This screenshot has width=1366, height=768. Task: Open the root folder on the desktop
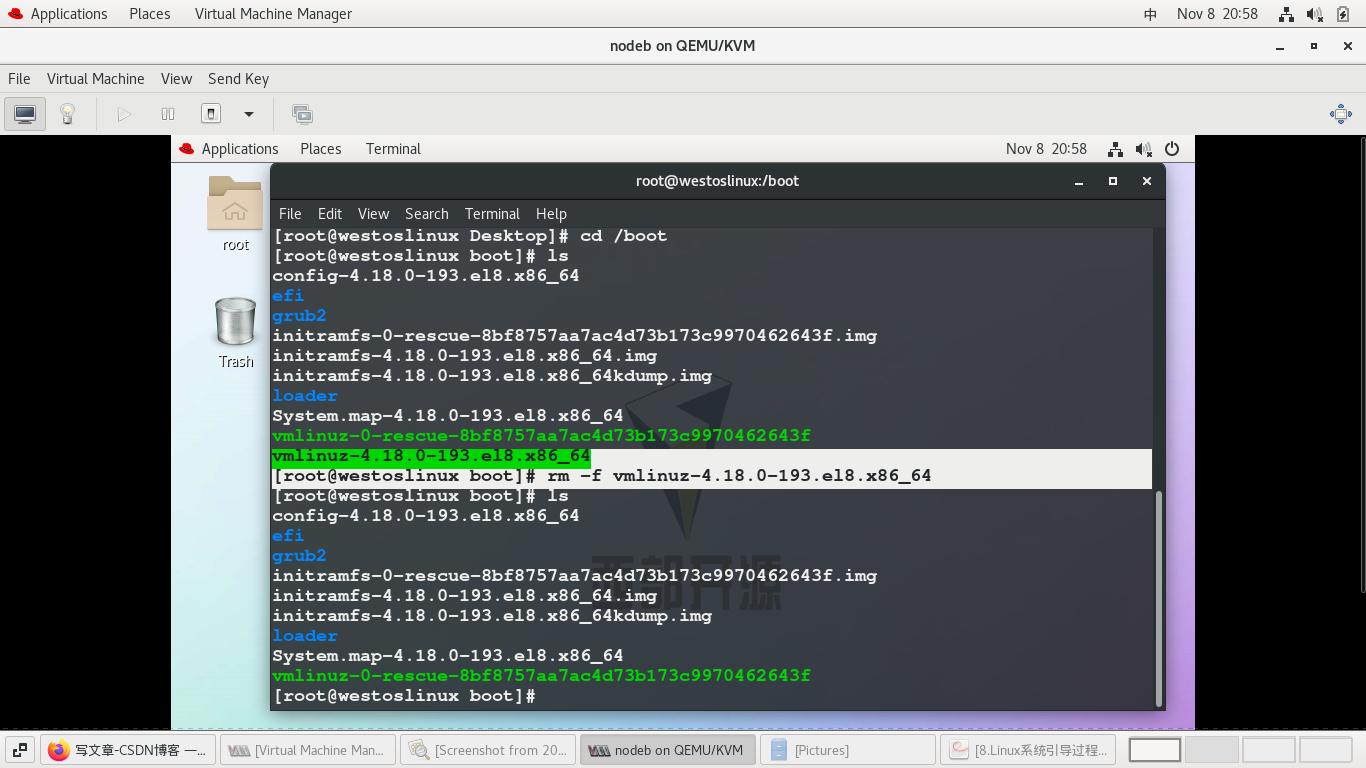[x=234, y=207]
